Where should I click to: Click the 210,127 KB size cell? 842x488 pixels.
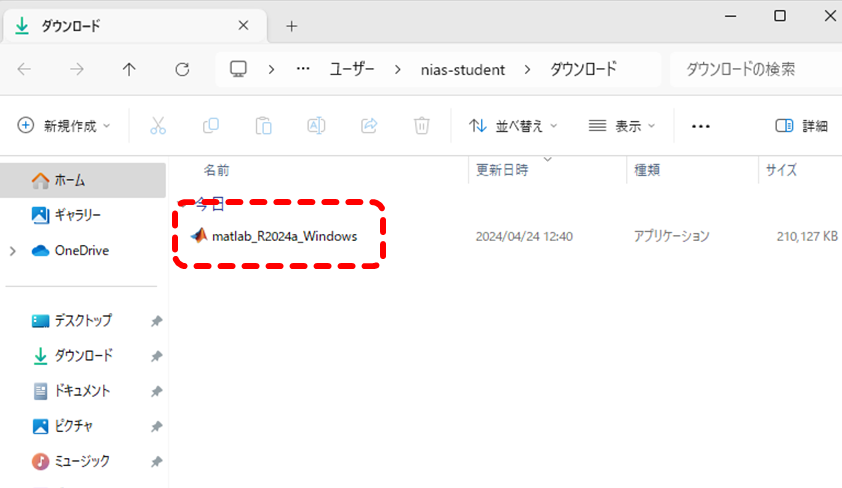(x=807, y=236)
